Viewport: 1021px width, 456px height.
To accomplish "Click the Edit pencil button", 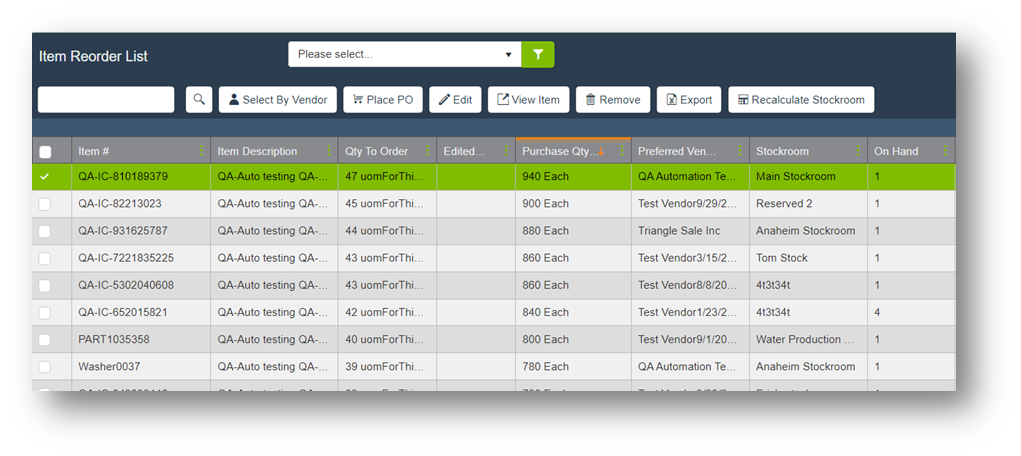I will pos(454,99).
